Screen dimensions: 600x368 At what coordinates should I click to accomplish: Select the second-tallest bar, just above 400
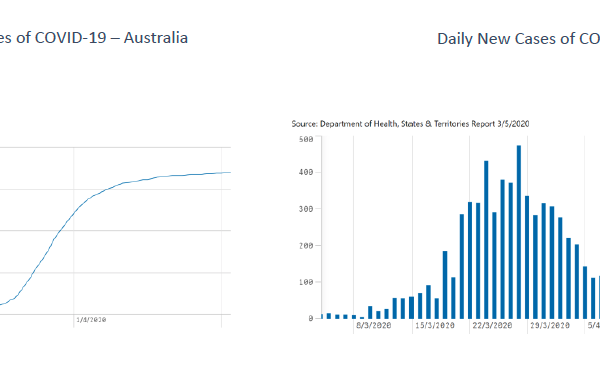click(486, 240)
